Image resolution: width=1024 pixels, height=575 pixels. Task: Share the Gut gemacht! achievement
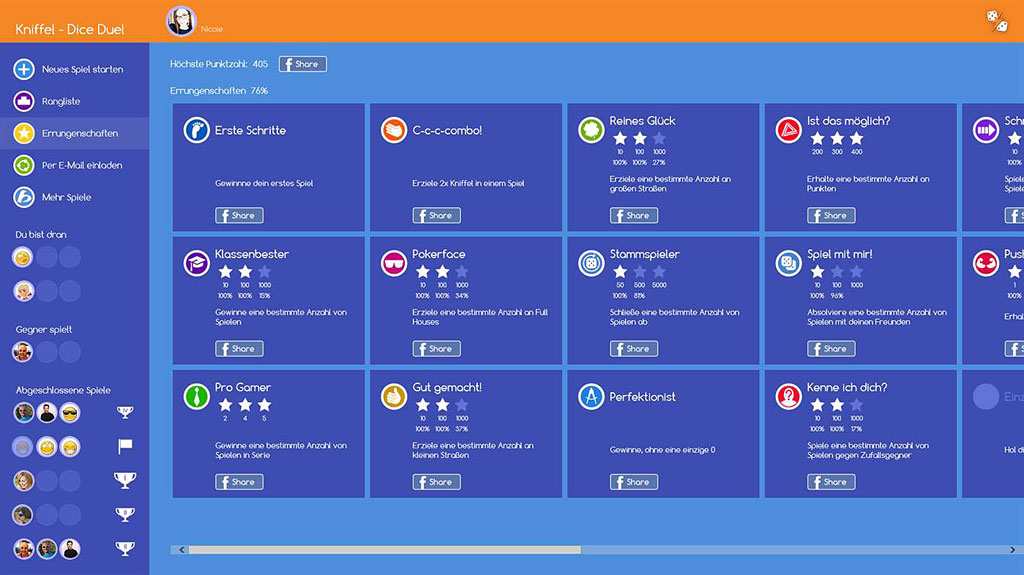tap(436, 482)
